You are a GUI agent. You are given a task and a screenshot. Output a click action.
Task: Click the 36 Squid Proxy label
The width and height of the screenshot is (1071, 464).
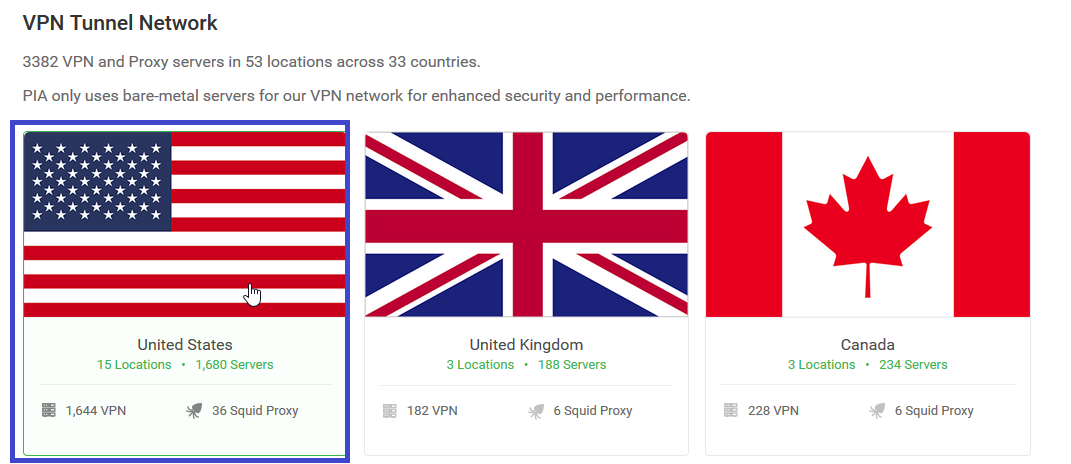255,411
